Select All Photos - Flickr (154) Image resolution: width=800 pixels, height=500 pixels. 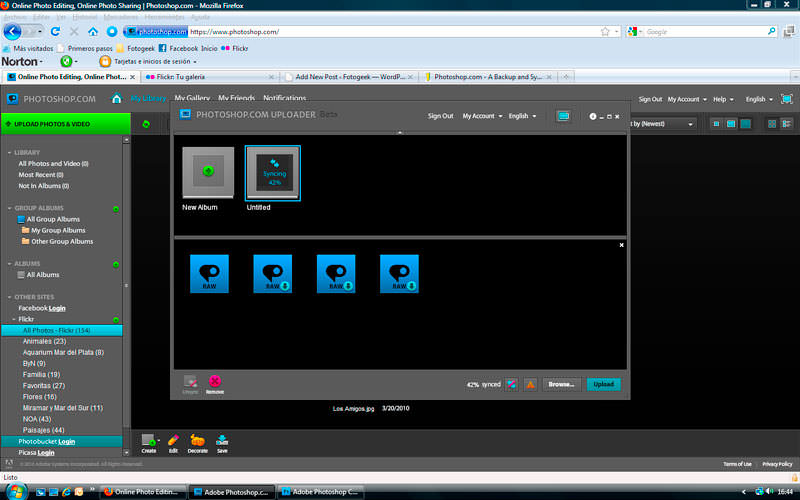pyautogui.click(x=62, y=331)
